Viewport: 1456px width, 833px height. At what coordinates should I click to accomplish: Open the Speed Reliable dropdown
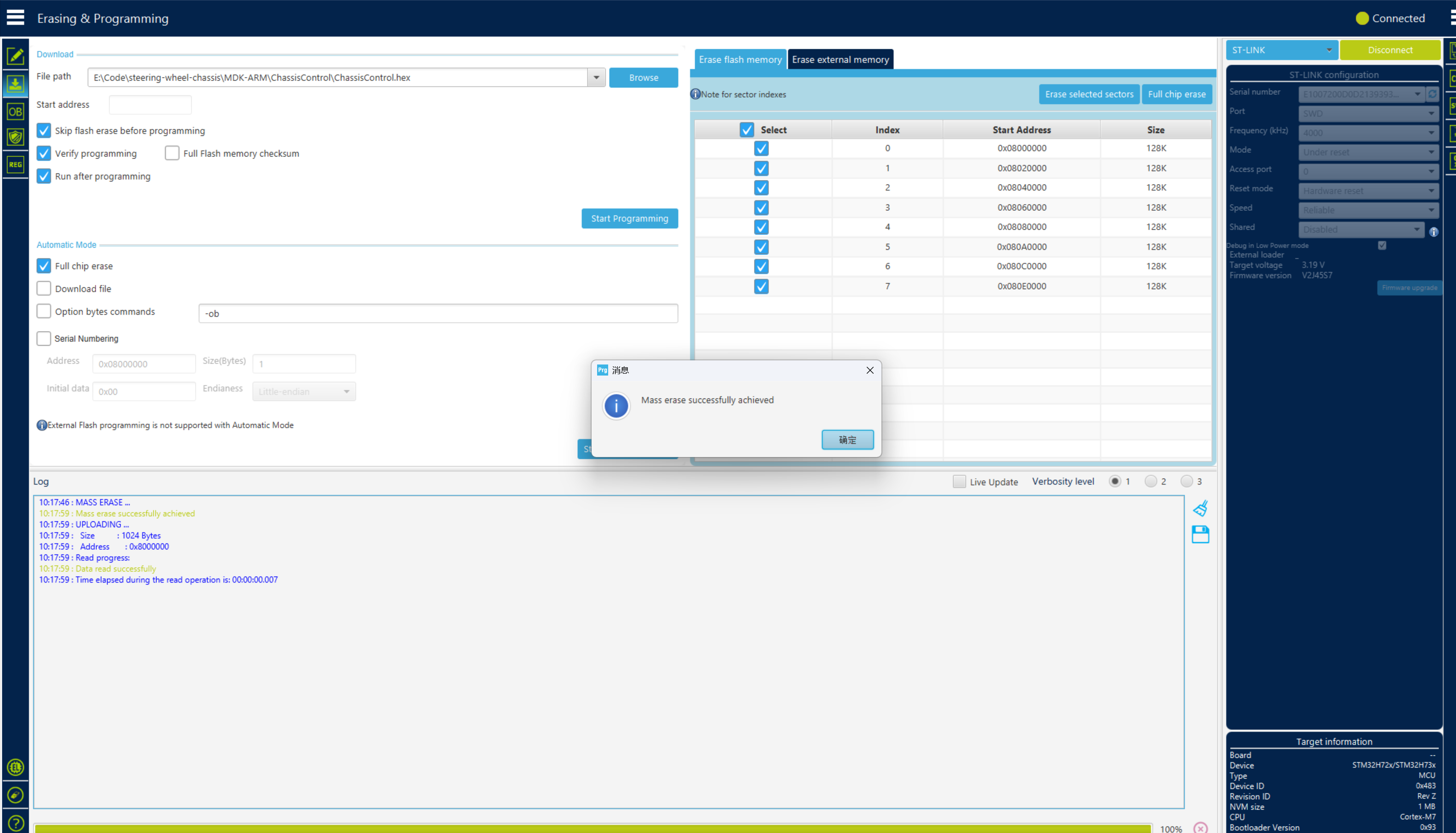point(1368,210)
